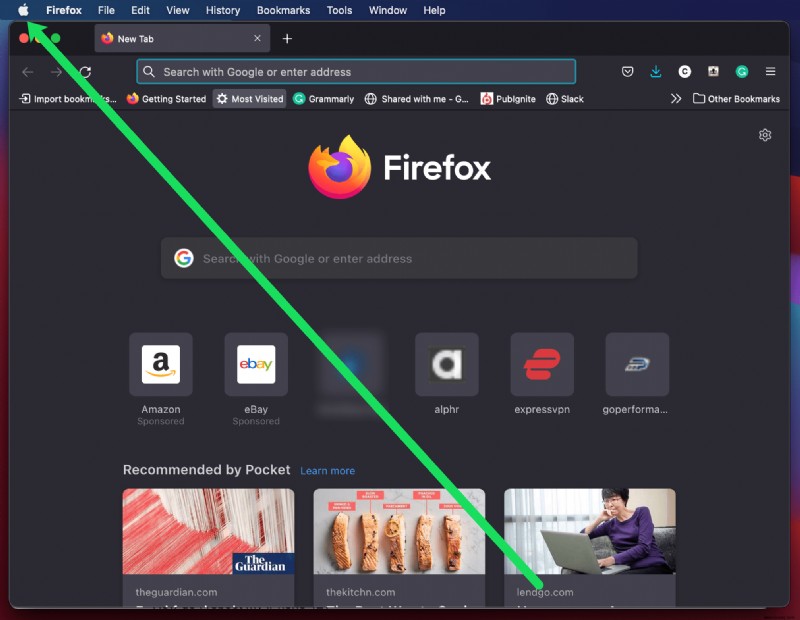Close the New Tab tab
This screenshot has width=800, height=620.
coord(257,38)
